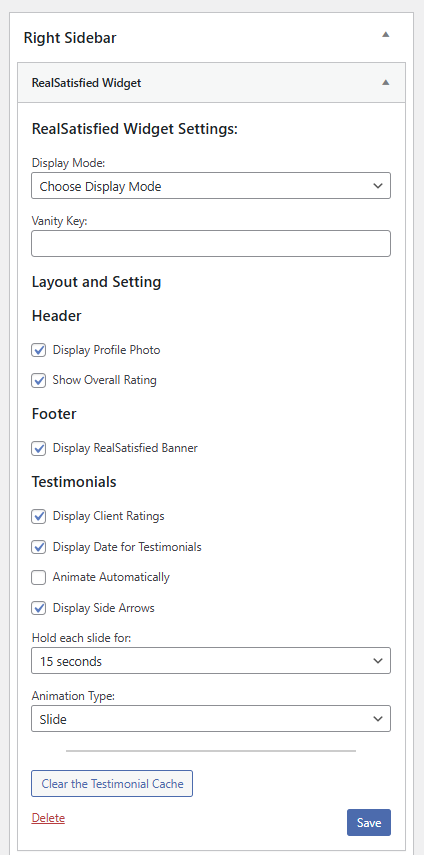The image size is (424, 855).
Task: Toggle Show Overall Rating checkbox
Action: coord(39,381)
